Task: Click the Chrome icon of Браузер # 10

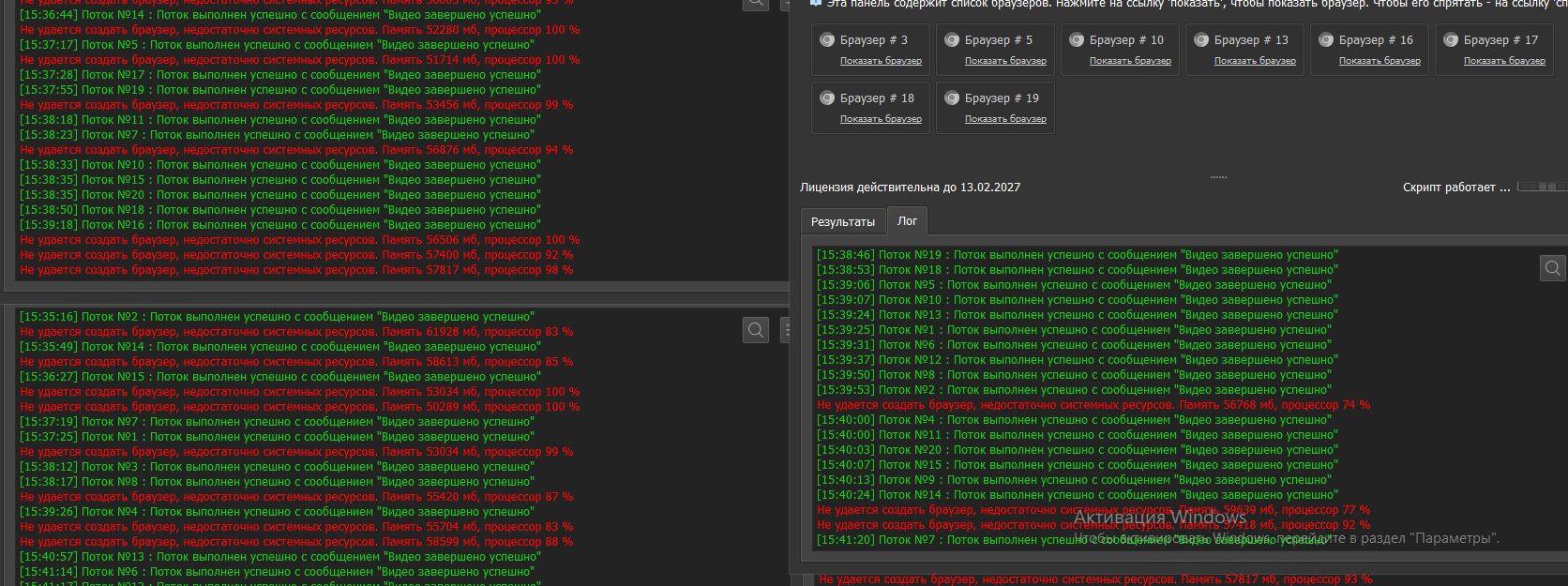Action: point(1077,40)
